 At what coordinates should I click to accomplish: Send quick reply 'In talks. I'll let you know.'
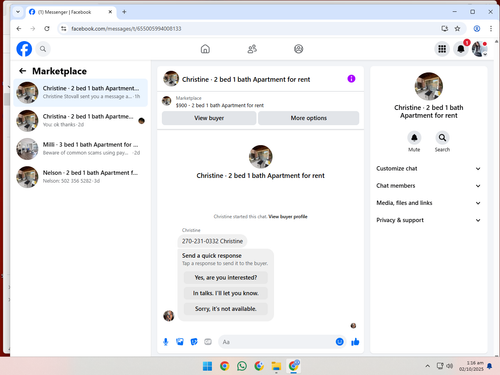click(x=226, y=293)
